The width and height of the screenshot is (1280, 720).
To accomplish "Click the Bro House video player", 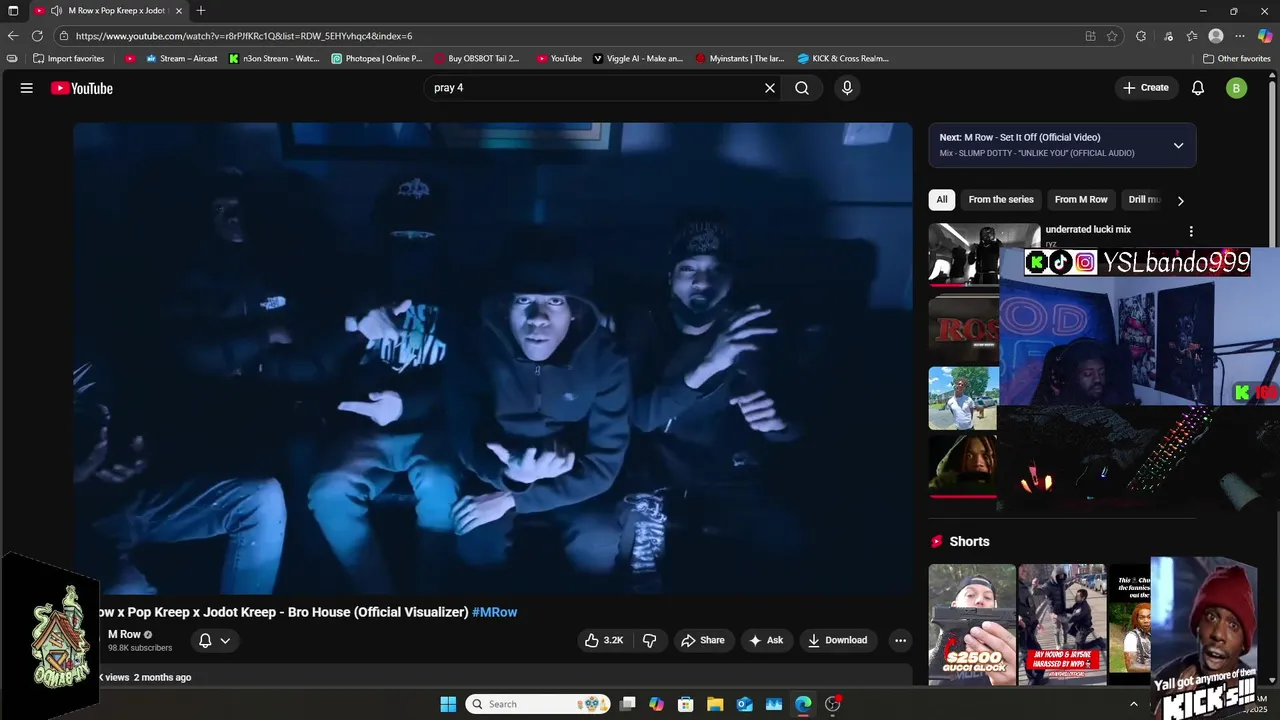I will point(492,359).
